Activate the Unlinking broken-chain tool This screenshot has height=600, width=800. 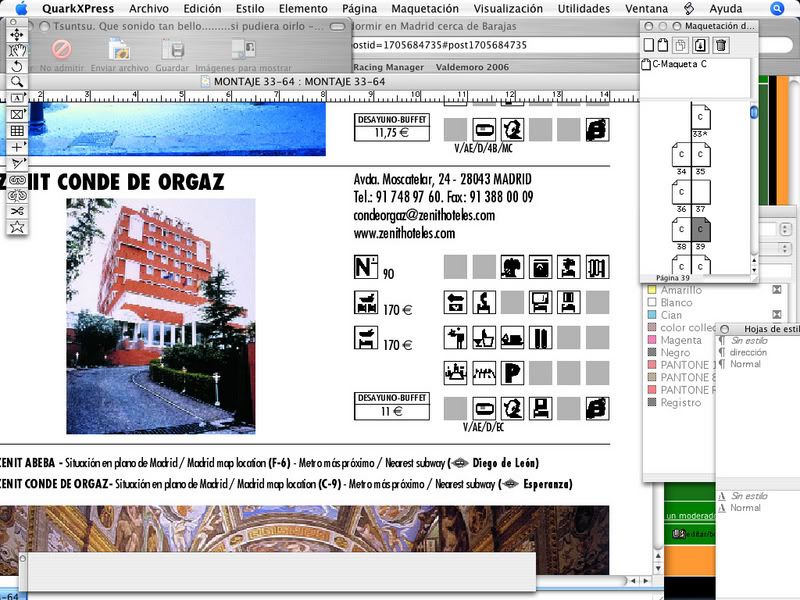[17, 195]
